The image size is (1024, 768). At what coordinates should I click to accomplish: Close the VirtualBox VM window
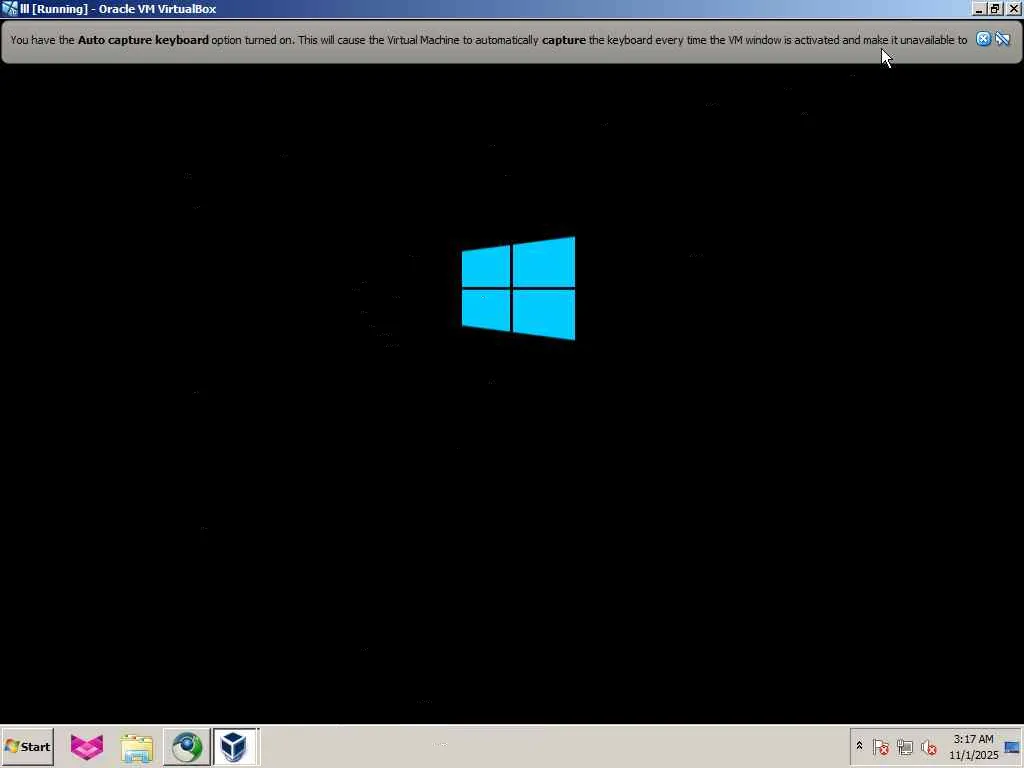(1014, 8)
